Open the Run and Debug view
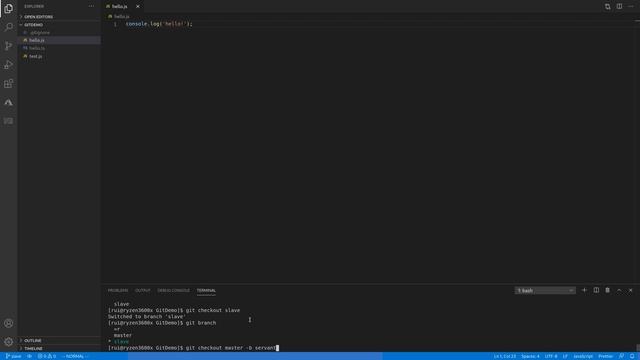Viewport: 640px width, 360px height. click(9, 64)
